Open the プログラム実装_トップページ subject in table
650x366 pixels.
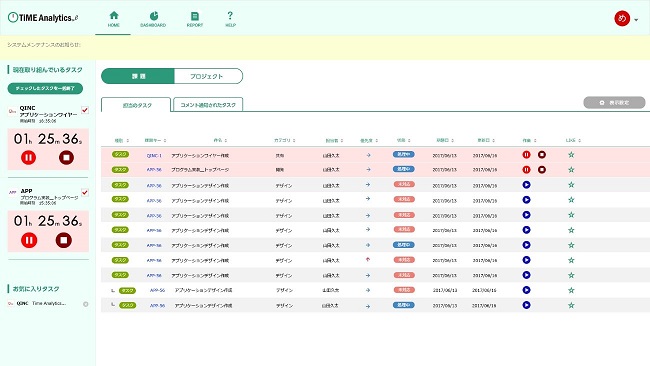(x=200, y=170)
